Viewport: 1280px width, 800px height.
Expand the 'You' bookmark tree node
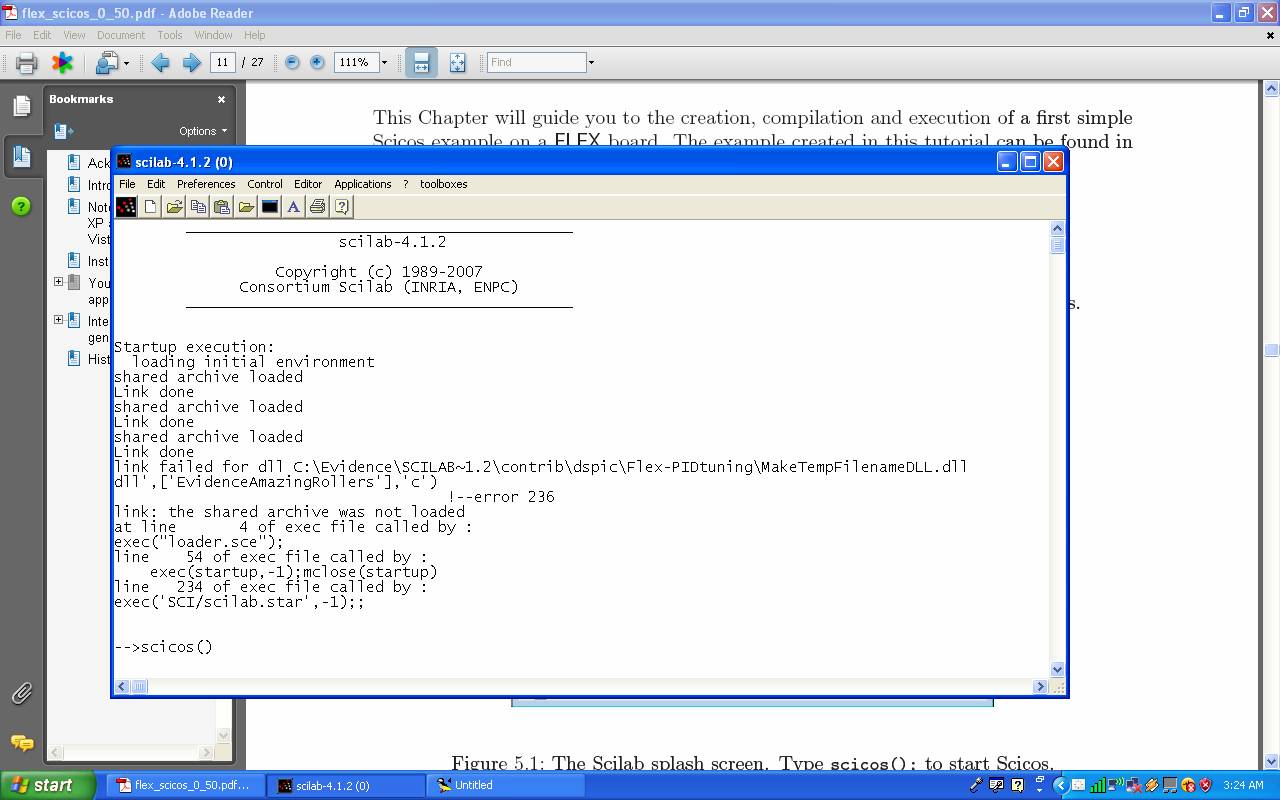tap(58, 282)
